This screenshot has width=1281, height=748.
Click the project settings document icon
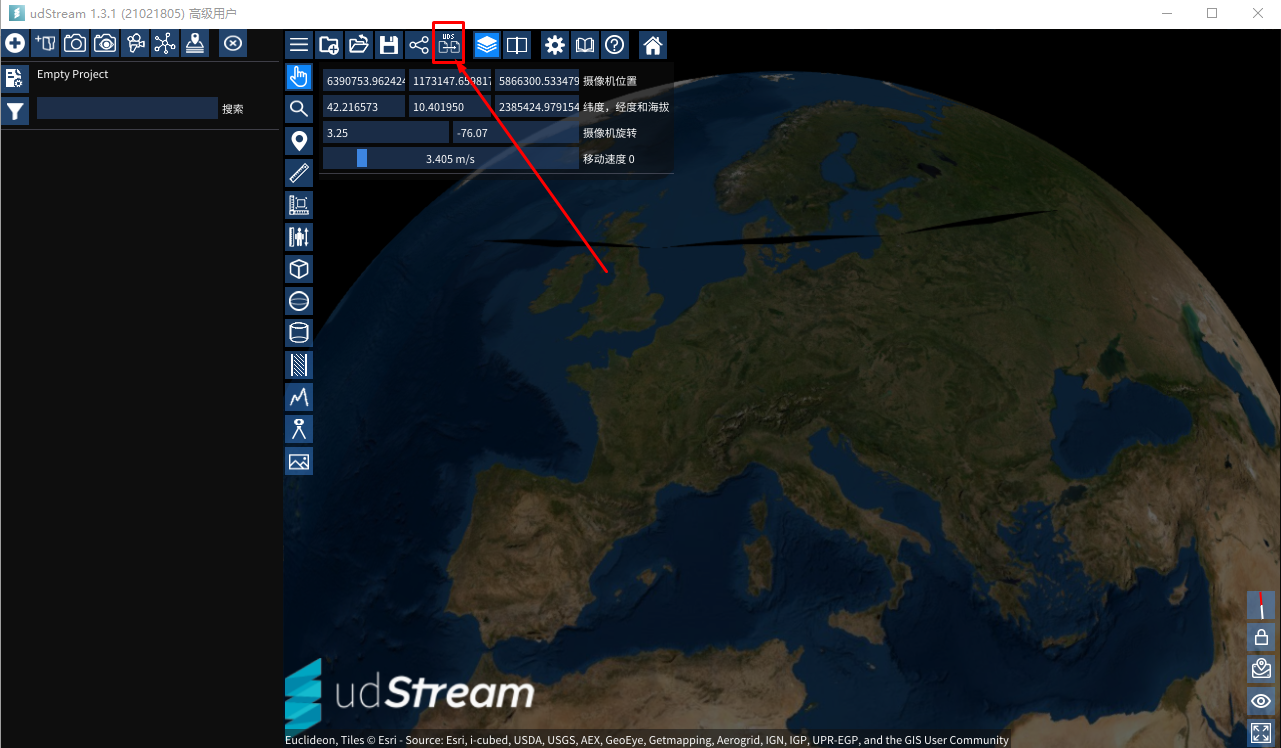click(15, 79)
